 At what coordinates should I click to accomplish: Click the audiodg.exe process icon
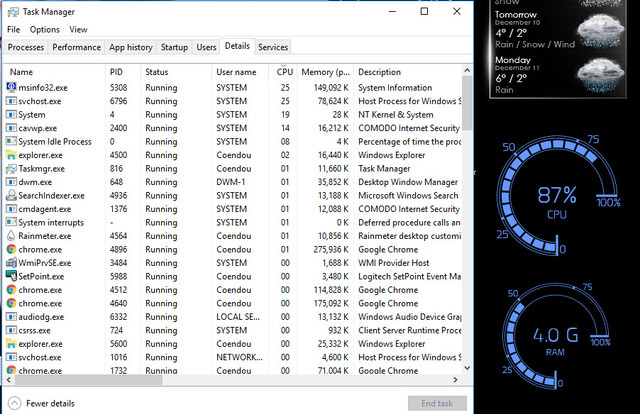(11, 316)
